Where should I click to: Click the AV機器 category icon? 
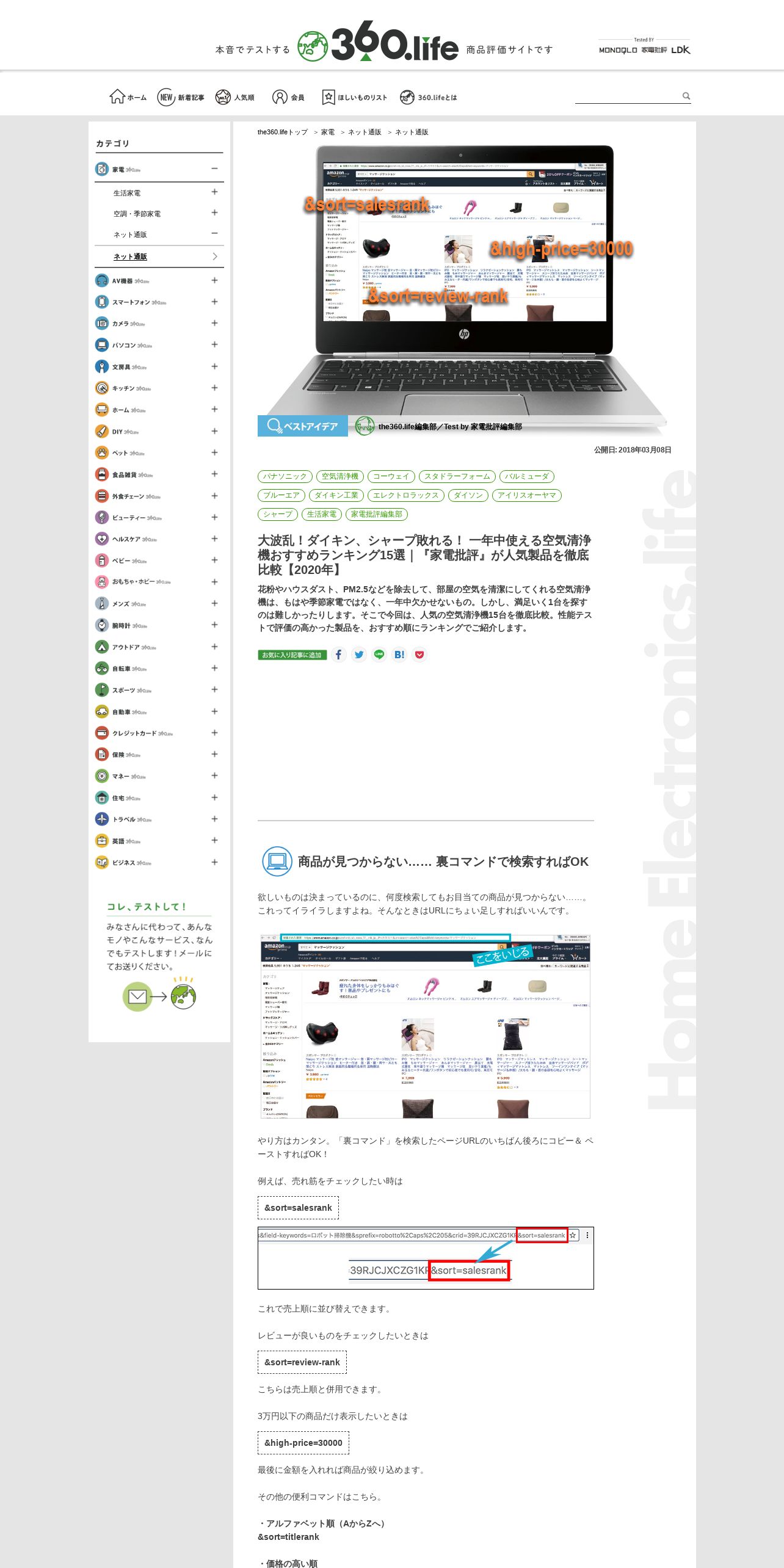102,280
